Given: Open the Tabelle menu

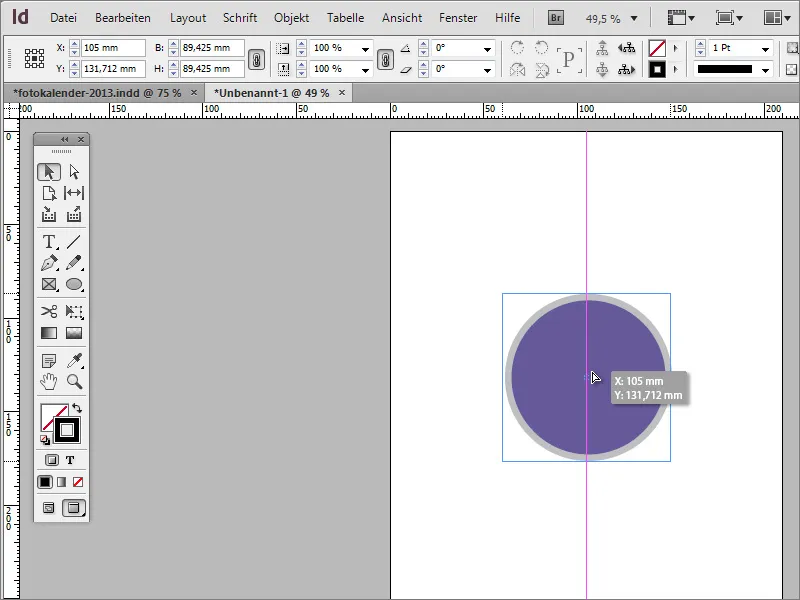Looking at the screenshot, I should coord(345,18).
